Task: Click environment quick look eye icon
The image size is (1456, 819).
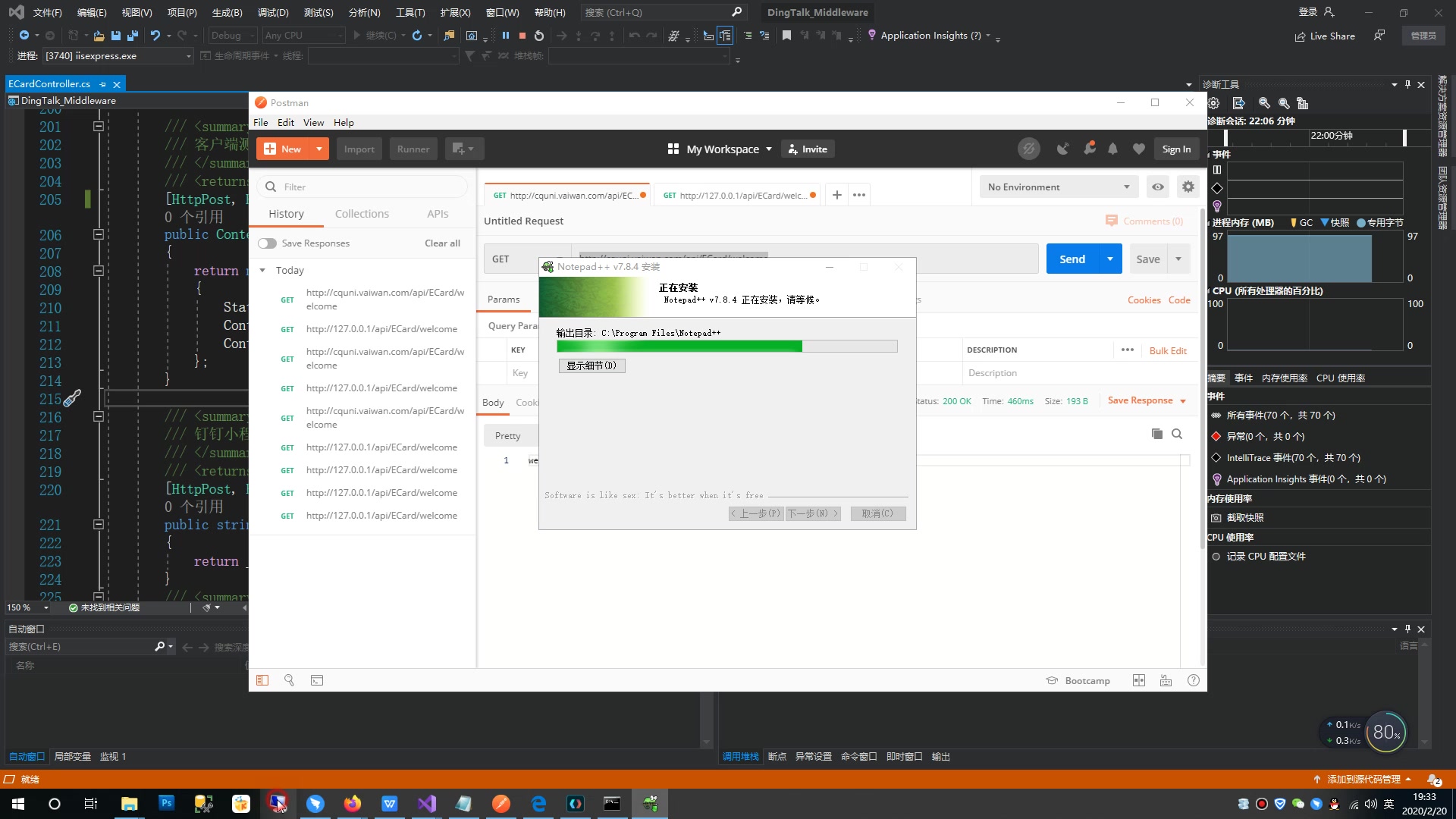Action: (x=1158, y=187)
